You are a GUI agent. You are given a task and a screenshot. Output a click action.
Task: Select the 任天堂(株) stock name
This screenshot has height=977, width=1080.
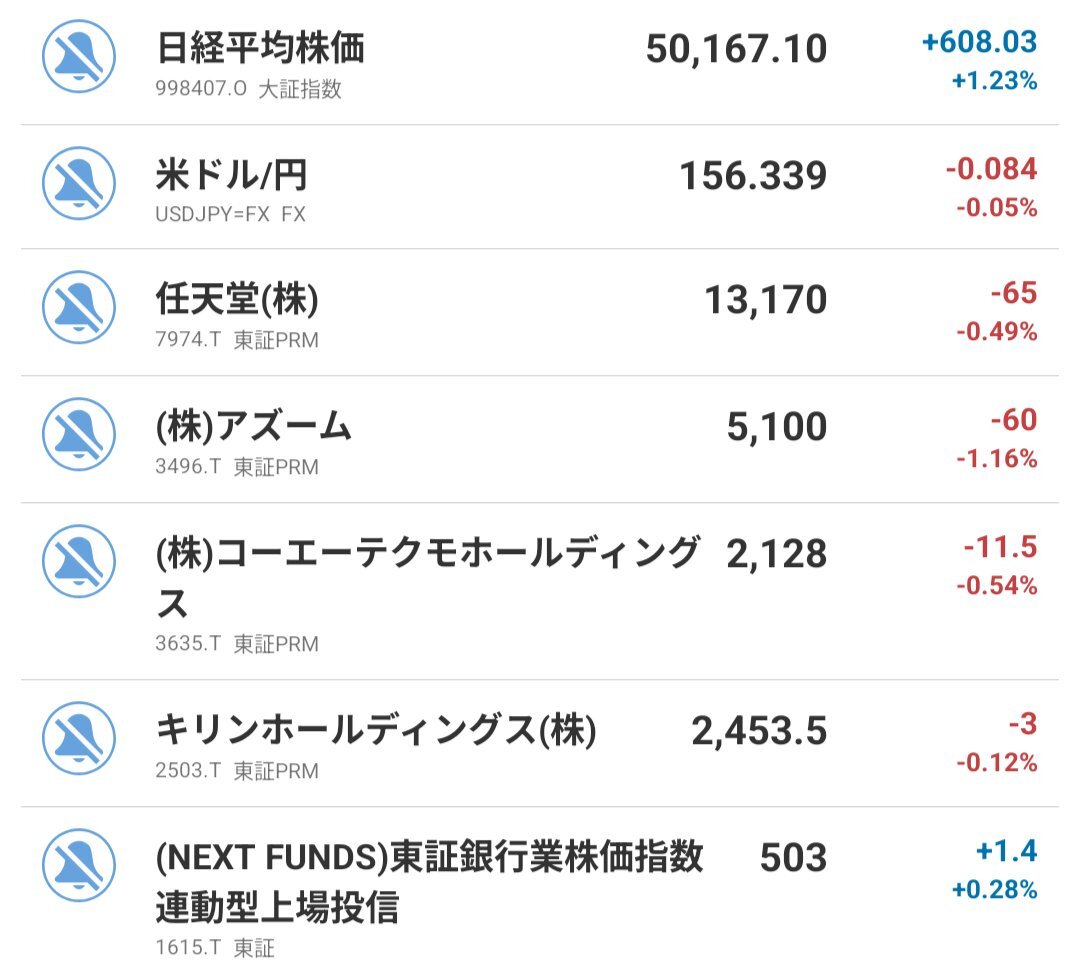[x=237, y=299]
